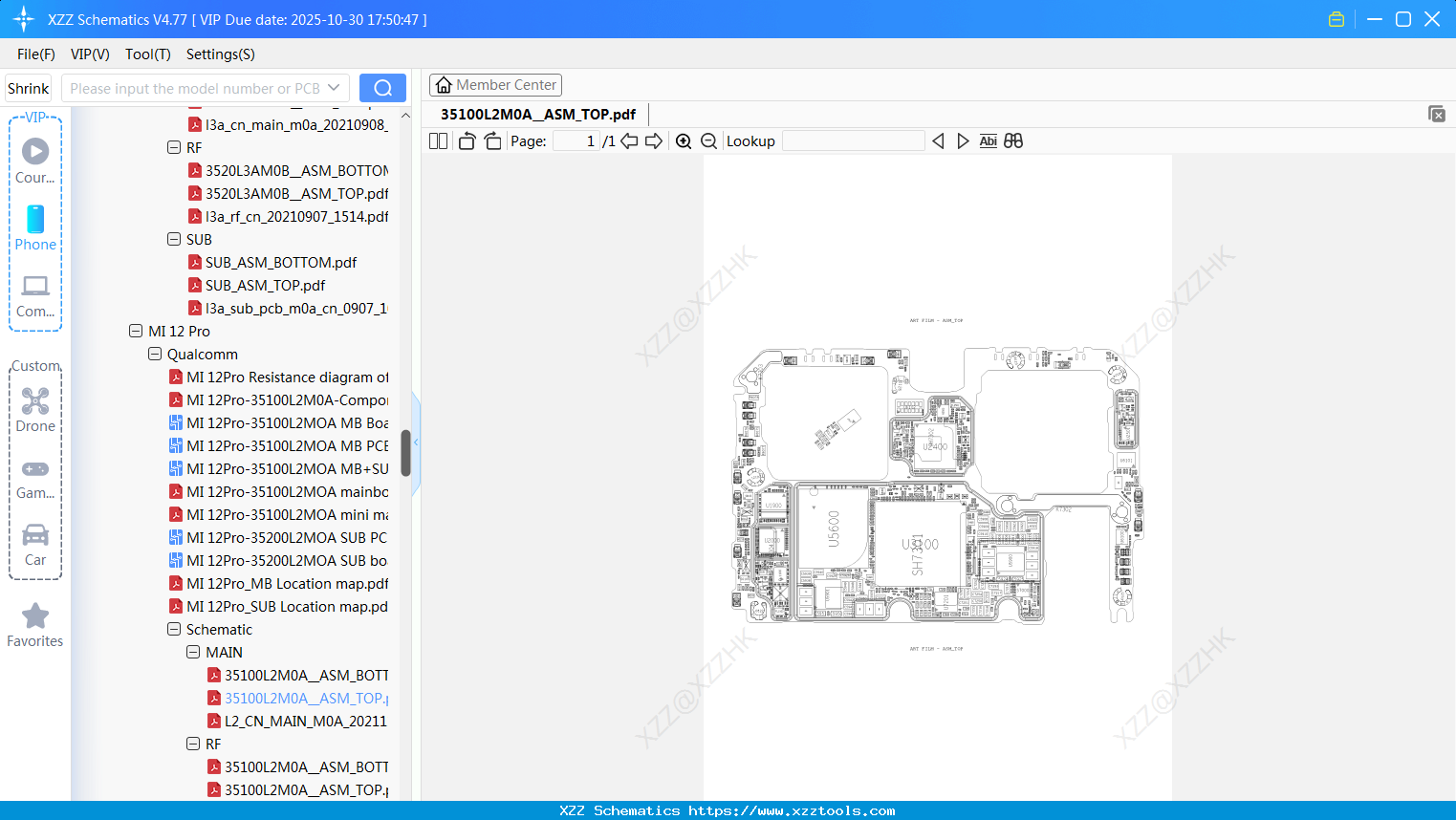Click tree scrollbar up arrow

[x=405, y=116]
